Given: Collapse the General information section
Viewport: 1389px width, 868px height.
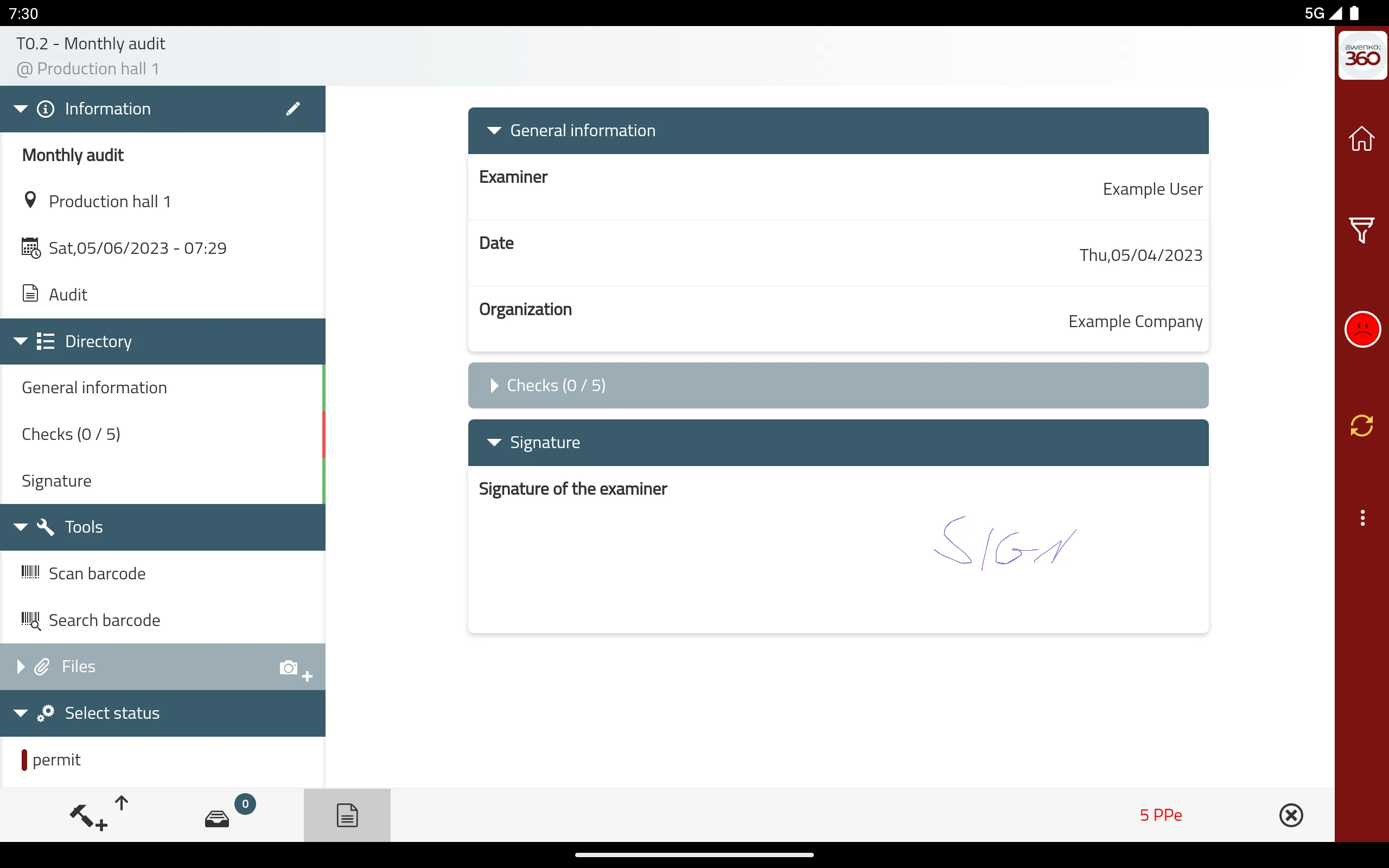Looking at the screenshot, I should click(493, 130).
